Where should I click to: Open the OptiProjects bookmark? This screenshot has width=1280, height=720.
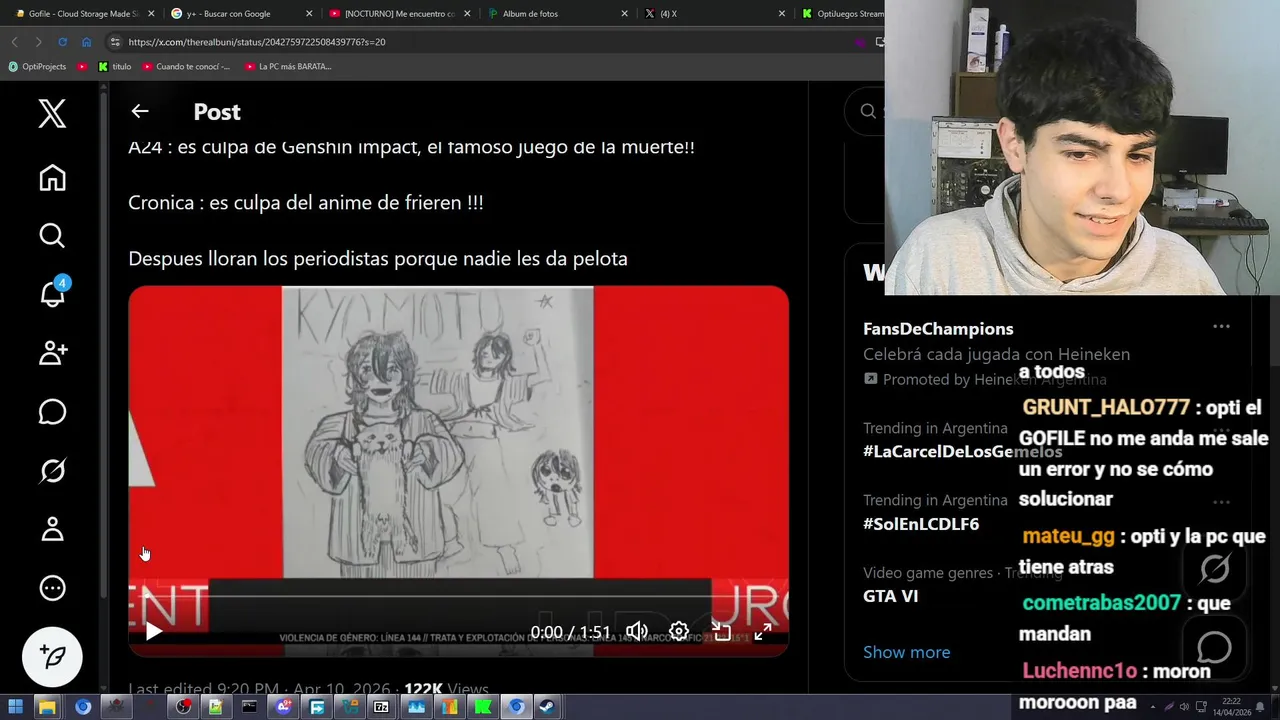pos(37,67)
